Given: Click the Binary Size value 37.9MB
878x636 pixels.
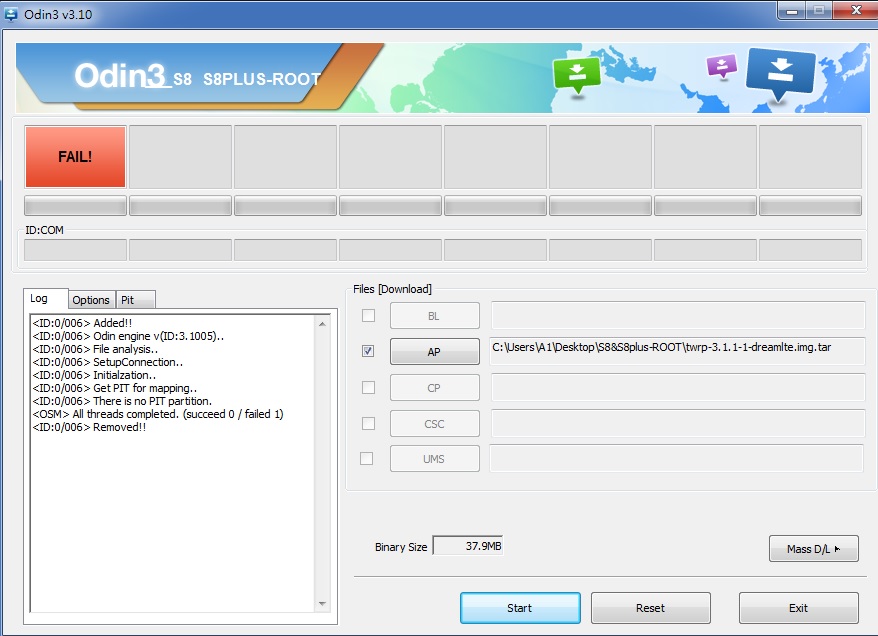Looking at the screenshot, I should [468, 546].
